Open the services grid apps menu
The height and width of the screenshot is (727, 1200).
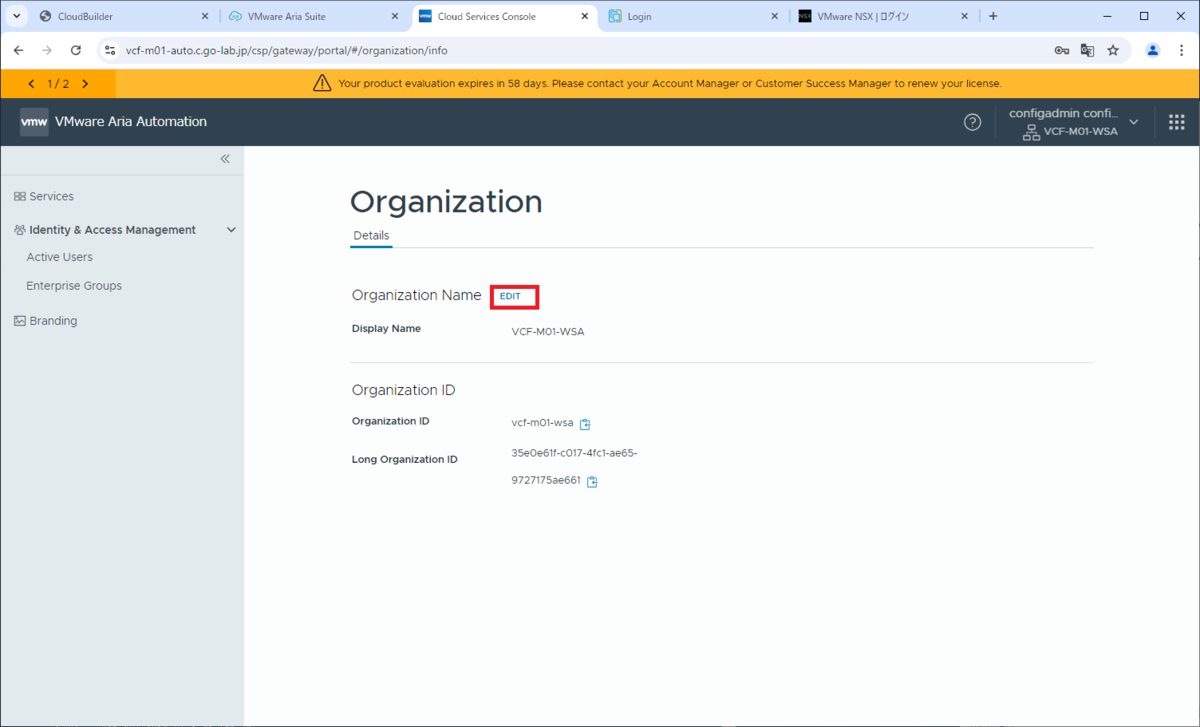point(1176,122)
